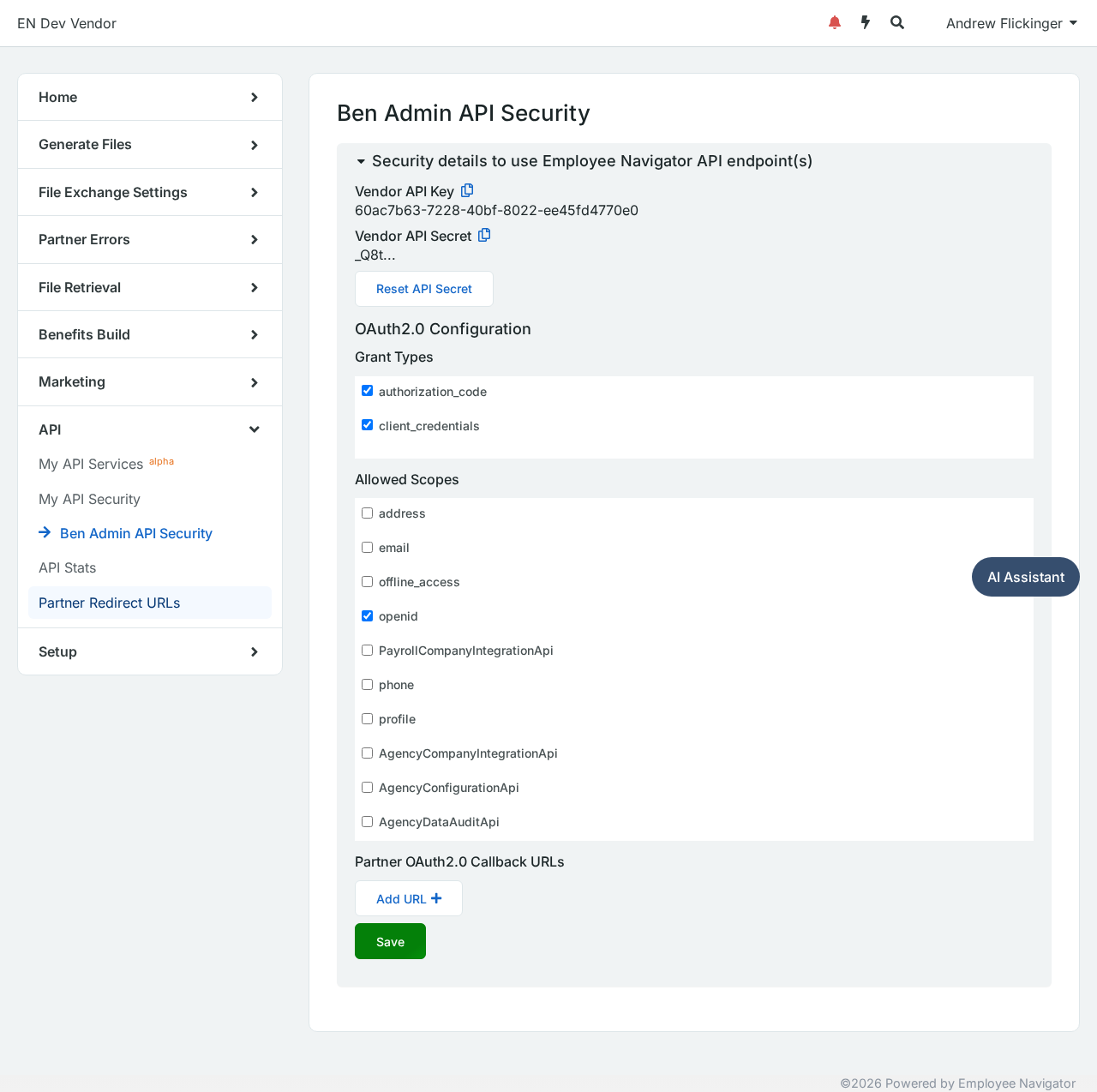Viewport: 1097px width, 1092px height.
Task: Uncheck the authorization_code grant type
Action: (367, 391)
